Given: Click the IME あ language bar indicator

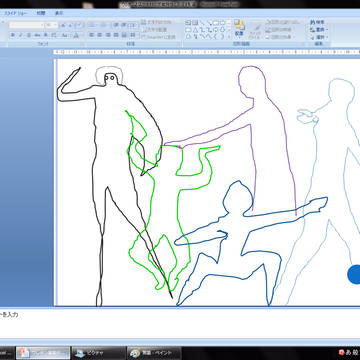Looking at the screenshot, I should click(x=348, y=352).
